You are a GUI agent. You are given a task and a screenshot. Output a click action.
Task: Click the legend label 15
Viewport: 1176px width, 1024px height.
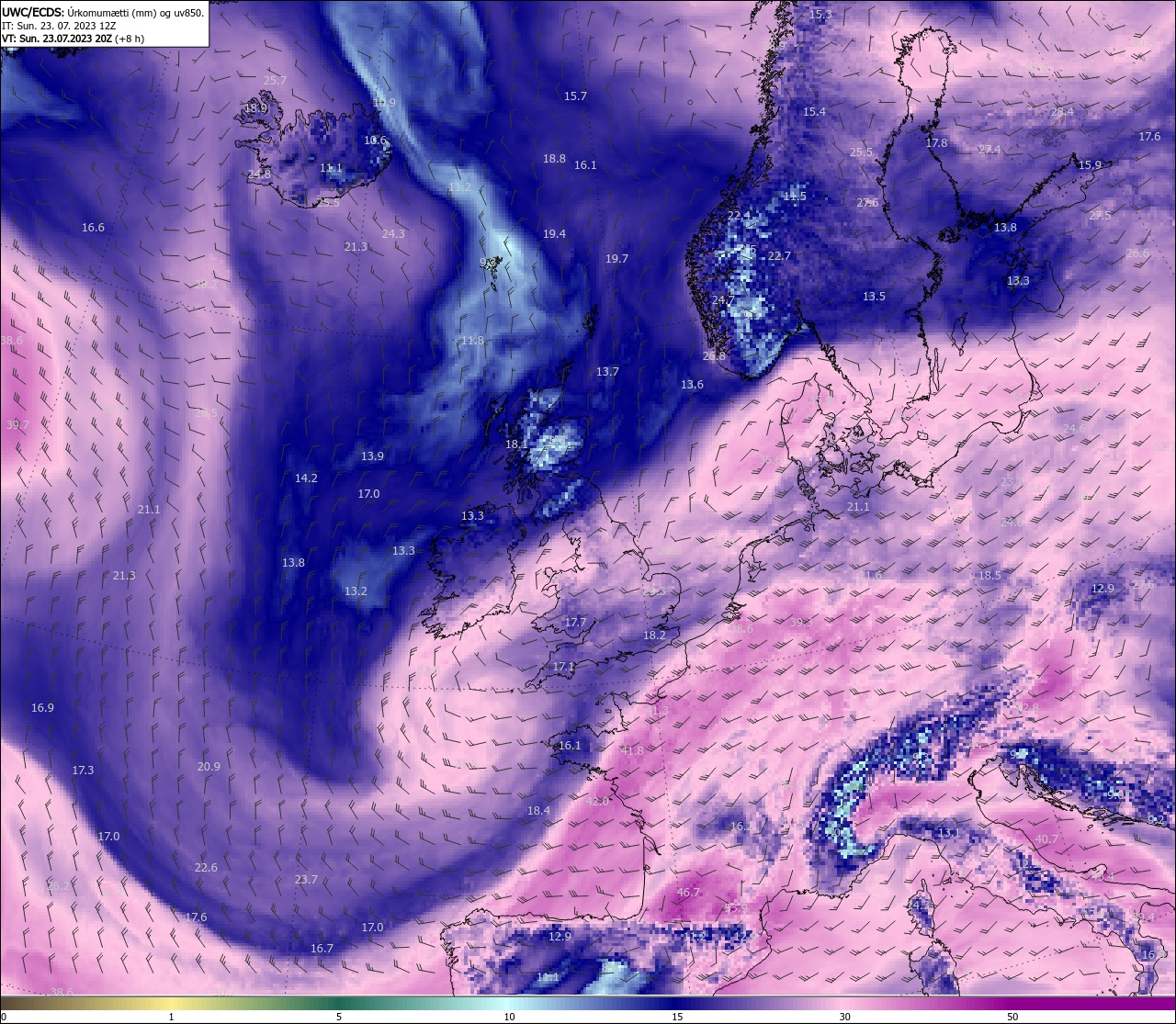pos(677,1017)
